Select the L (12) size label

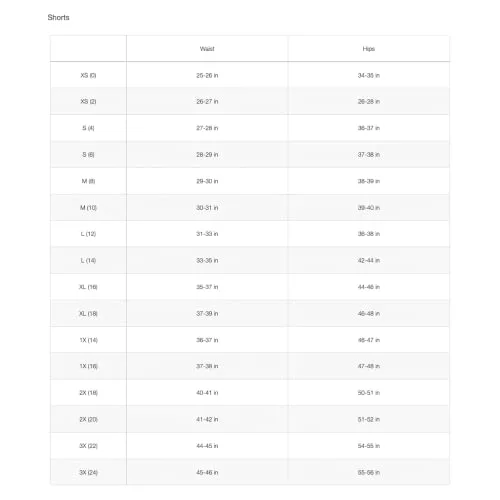[x=88, y=234]
